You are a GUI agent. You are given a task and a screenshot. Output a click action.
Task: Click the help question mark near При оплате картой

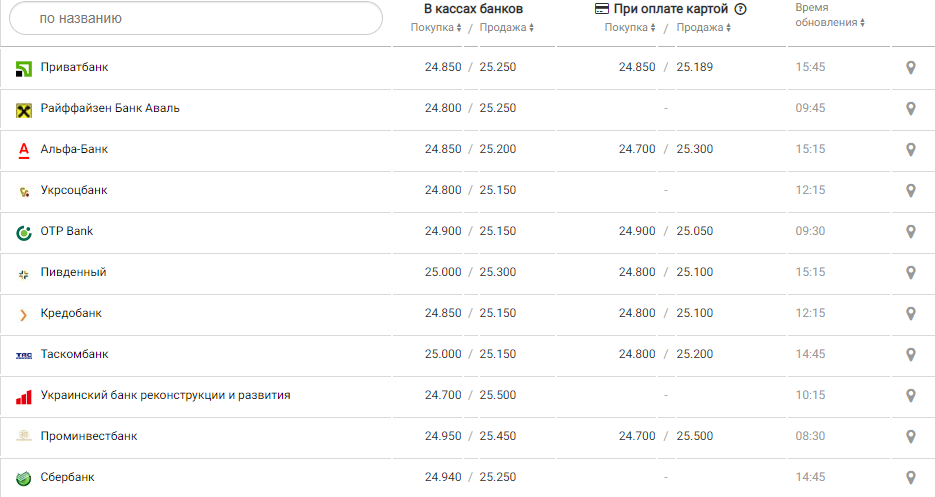tap(740, 9)
